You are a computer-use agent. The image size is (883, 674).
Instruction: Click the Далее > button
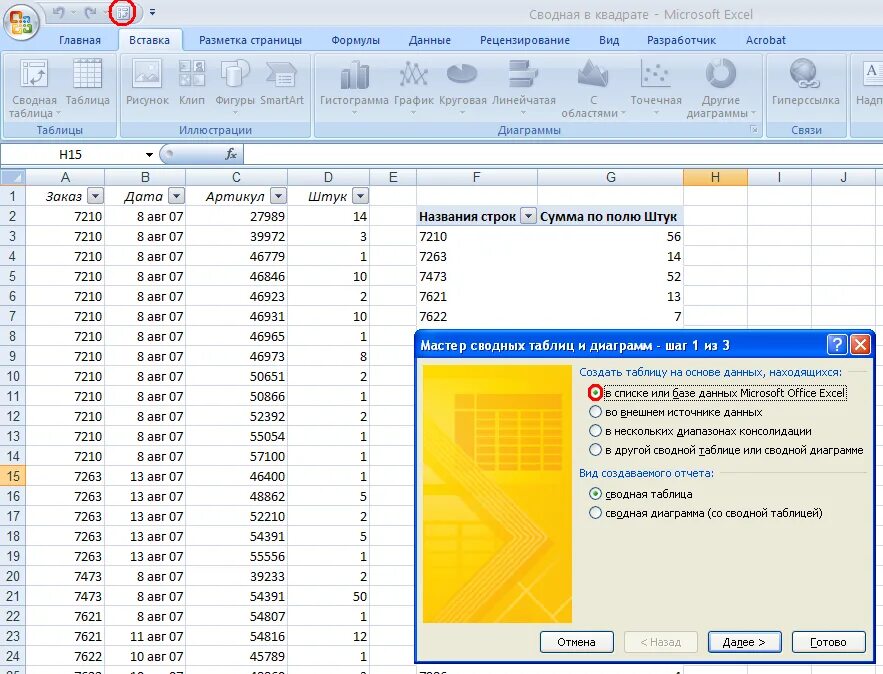click(744, 642)
